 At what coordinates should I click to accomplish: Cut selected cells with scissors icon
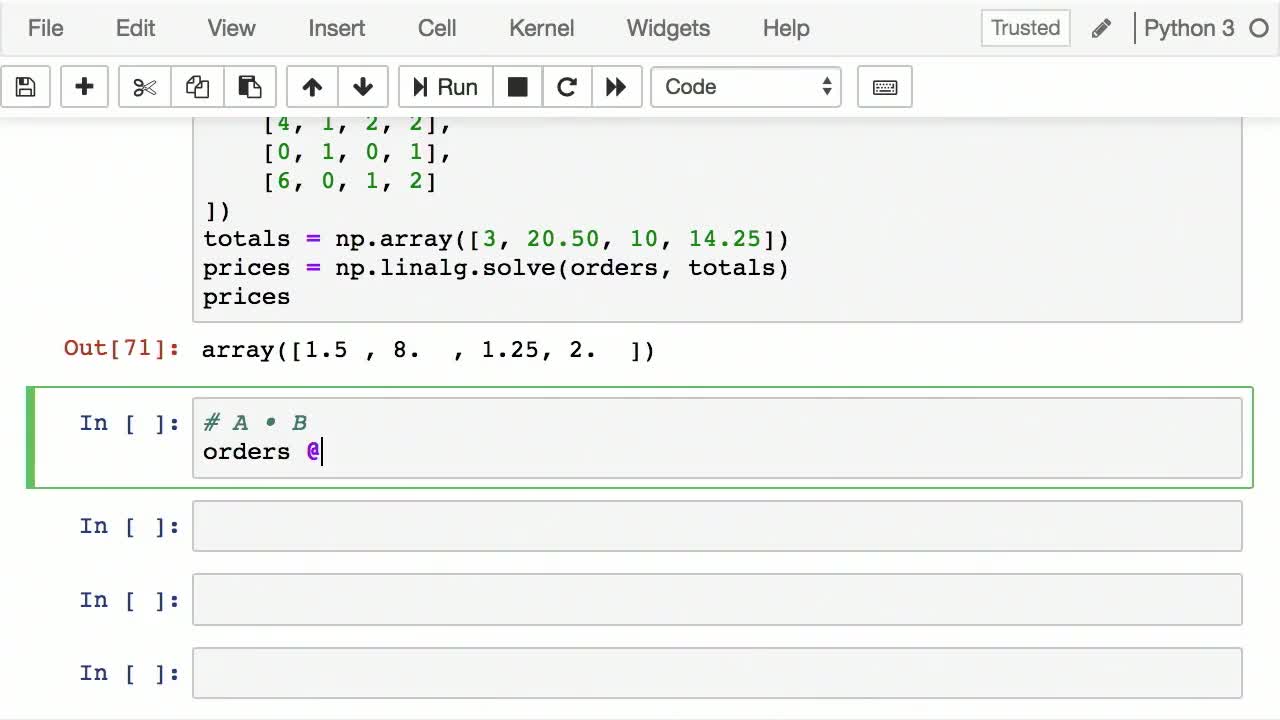145,87
